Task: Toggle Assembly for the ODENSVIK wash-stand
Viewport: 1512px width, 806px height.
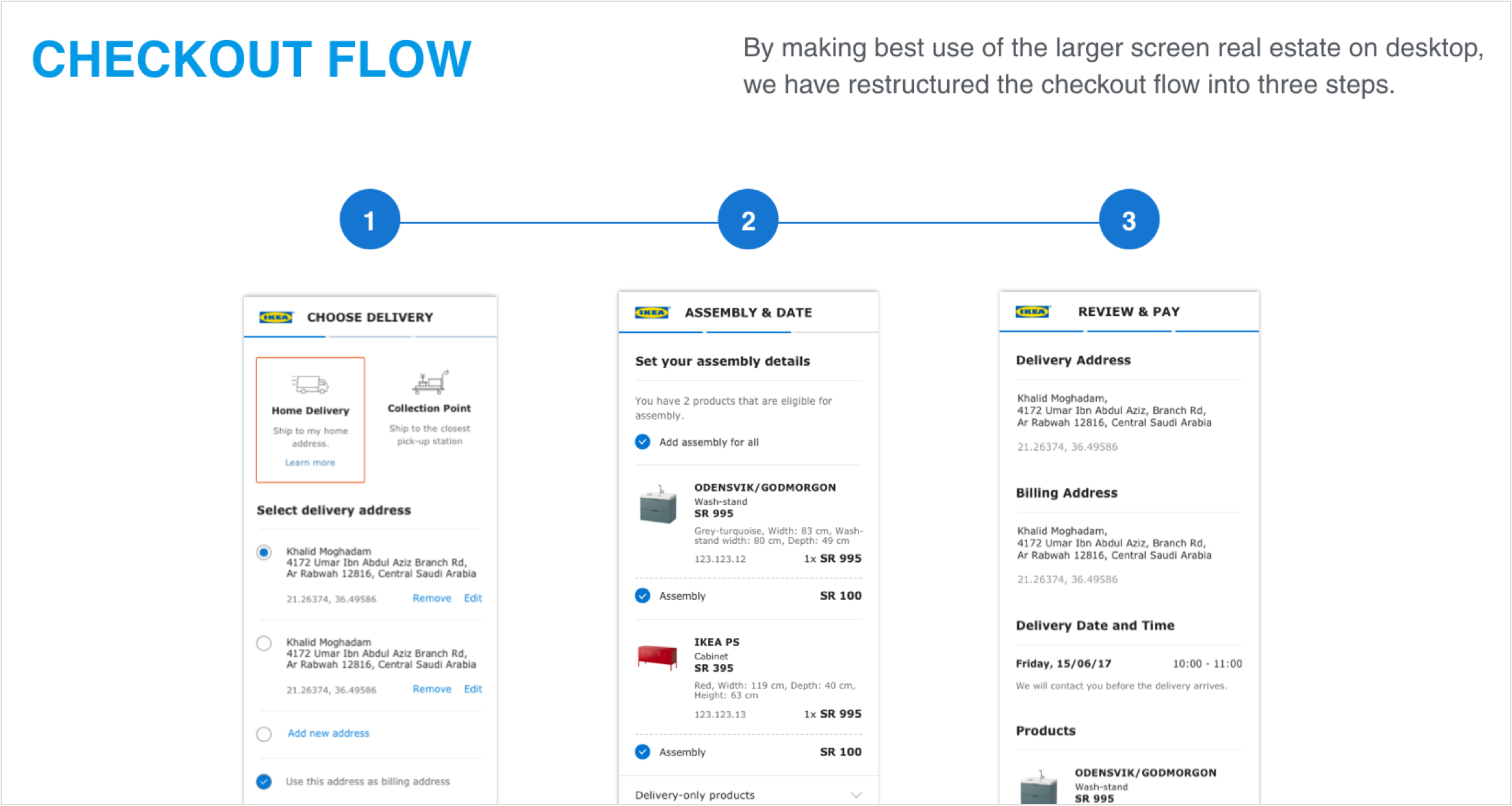Action: click(642, 595)
